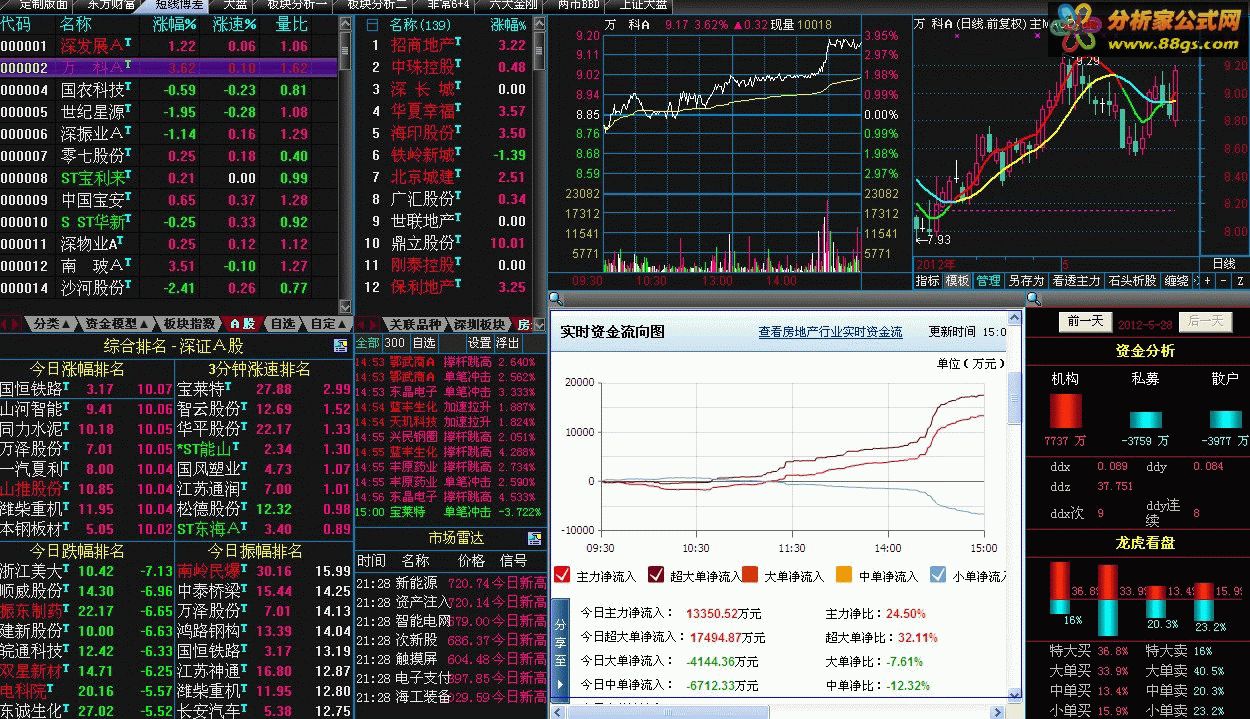Click the list icon left of 名称(139)
This screenshot has height=719, width=1250.
(373, 23)
